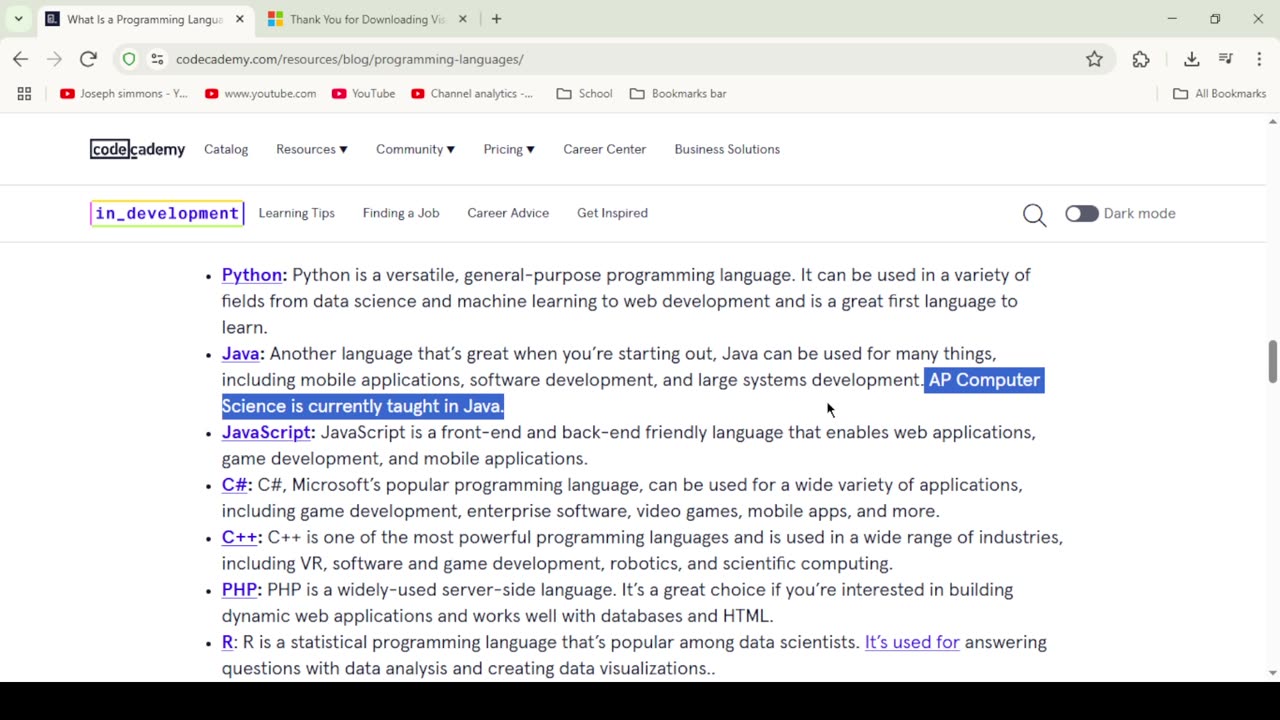Click the browser forward arrow
Image resolution: width=1280 pixels, height=720 pixels.
(54, 59)
